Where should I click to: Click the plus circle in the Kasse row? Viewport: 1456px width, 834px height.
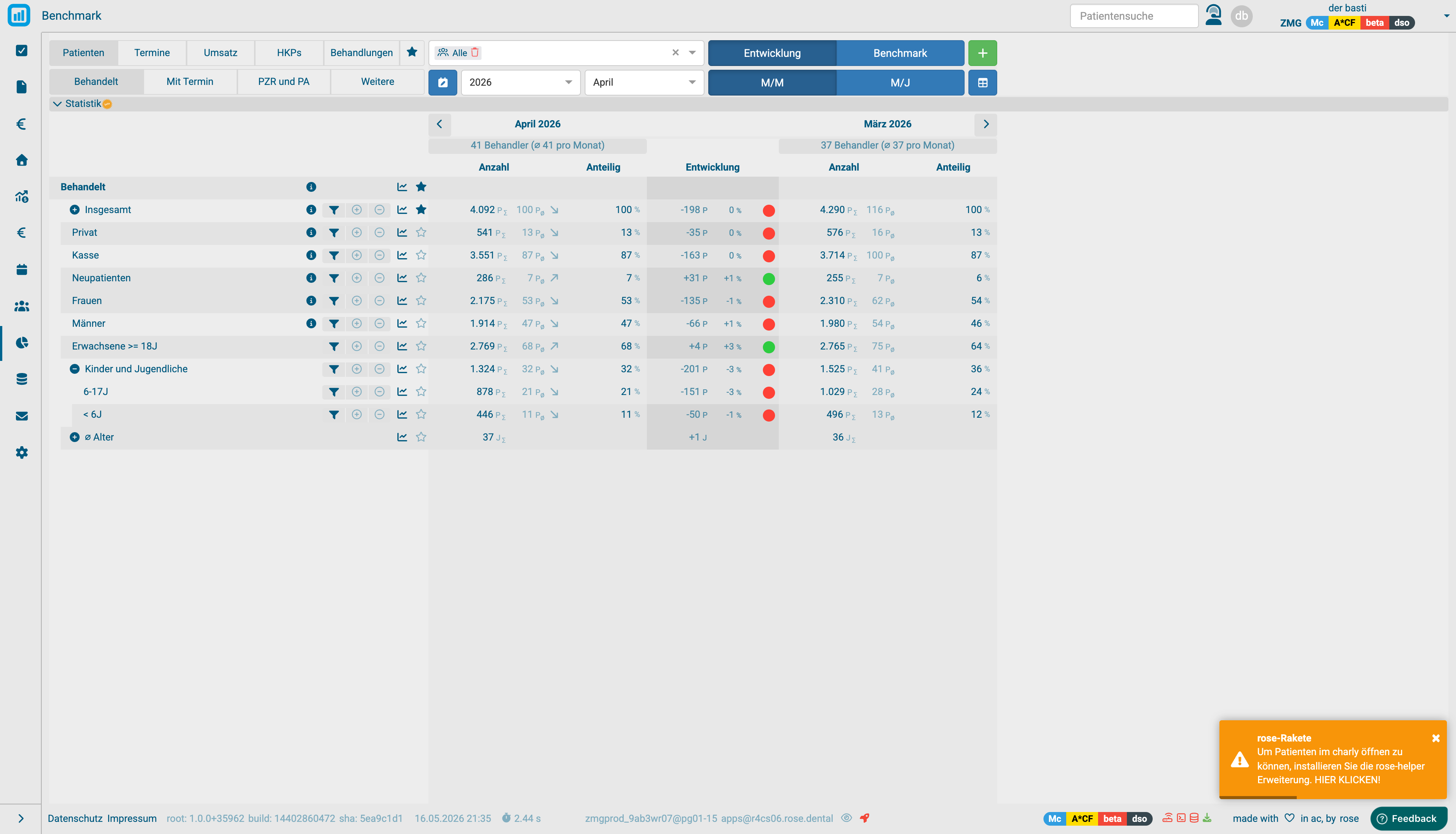357,255
